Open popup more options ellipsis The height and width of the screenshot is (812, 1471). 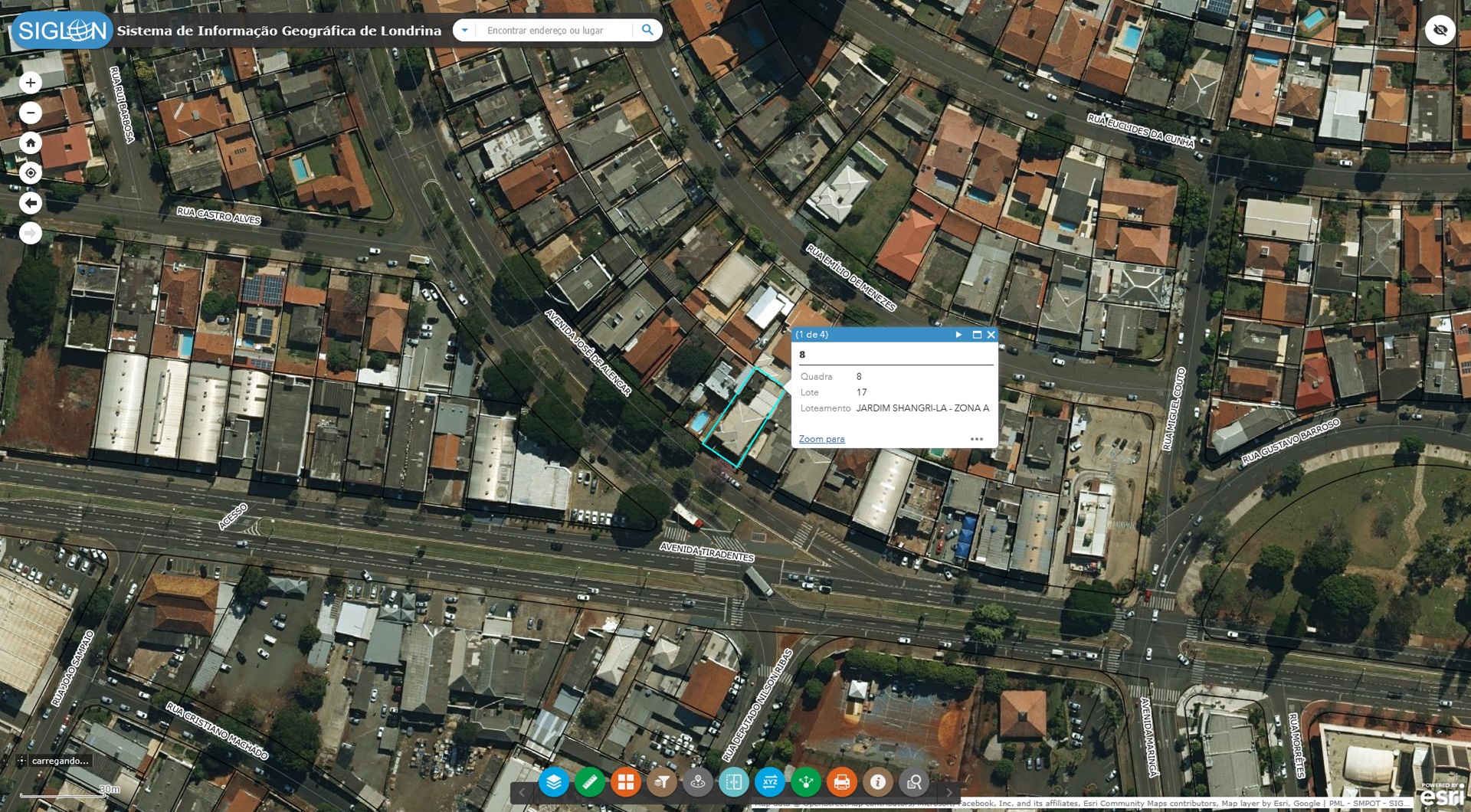point(977,439)
